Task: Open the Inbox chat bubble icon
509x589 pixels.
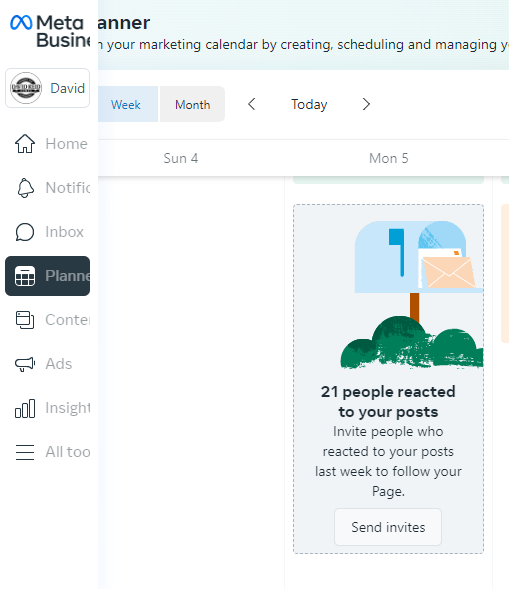Action: [x=25, y=232]
